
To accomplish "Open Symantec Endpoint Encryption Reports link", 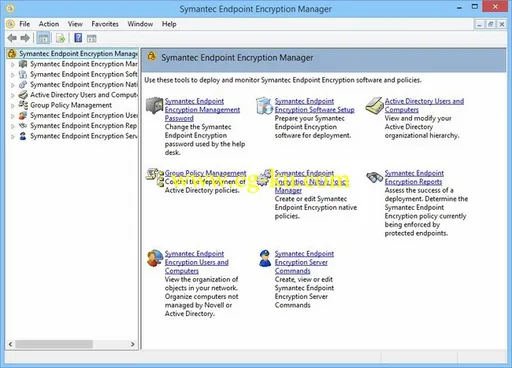I will (x=414, y=177).
